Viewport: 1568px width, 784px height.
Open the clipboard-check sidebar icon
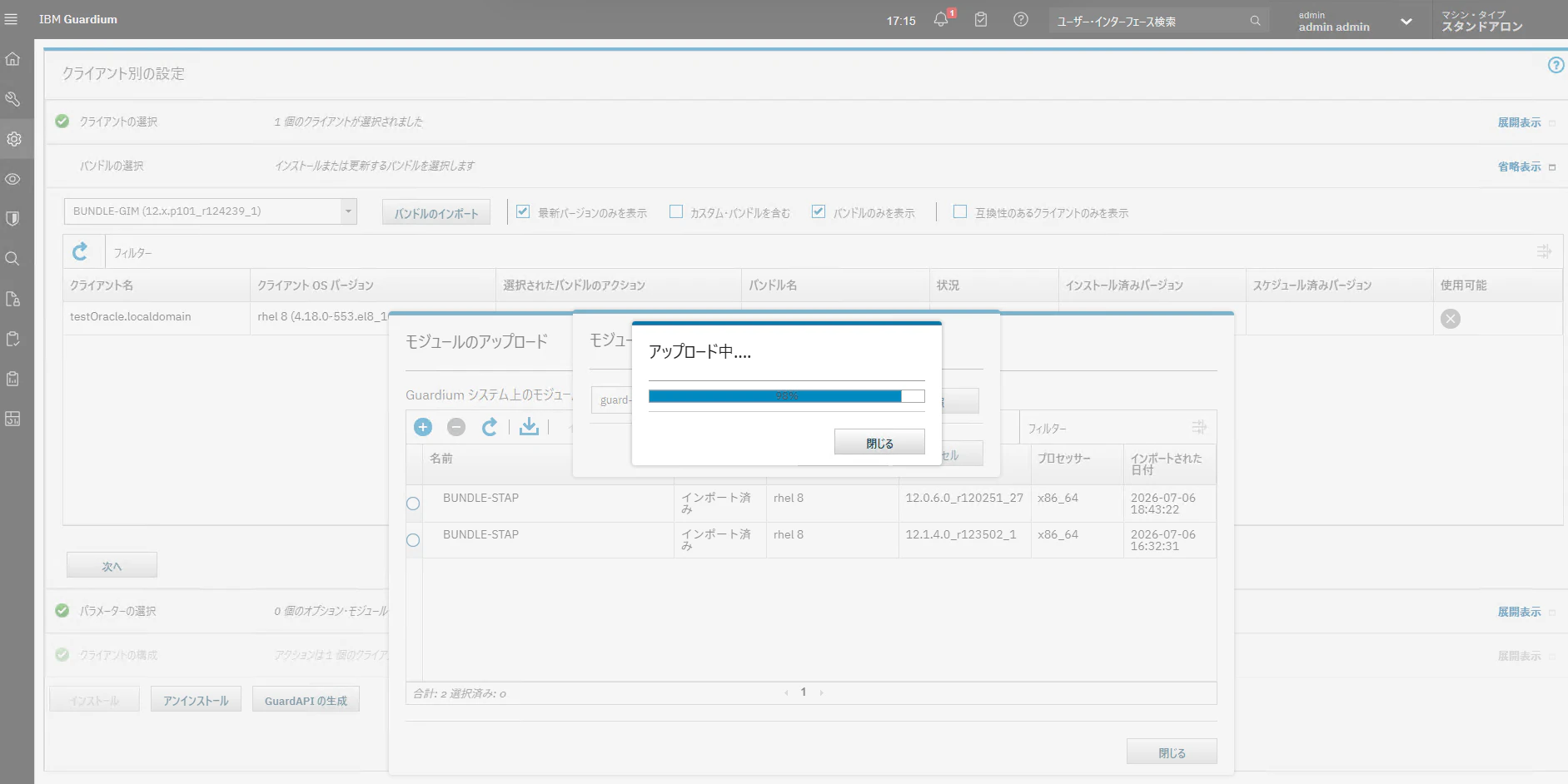12,339
